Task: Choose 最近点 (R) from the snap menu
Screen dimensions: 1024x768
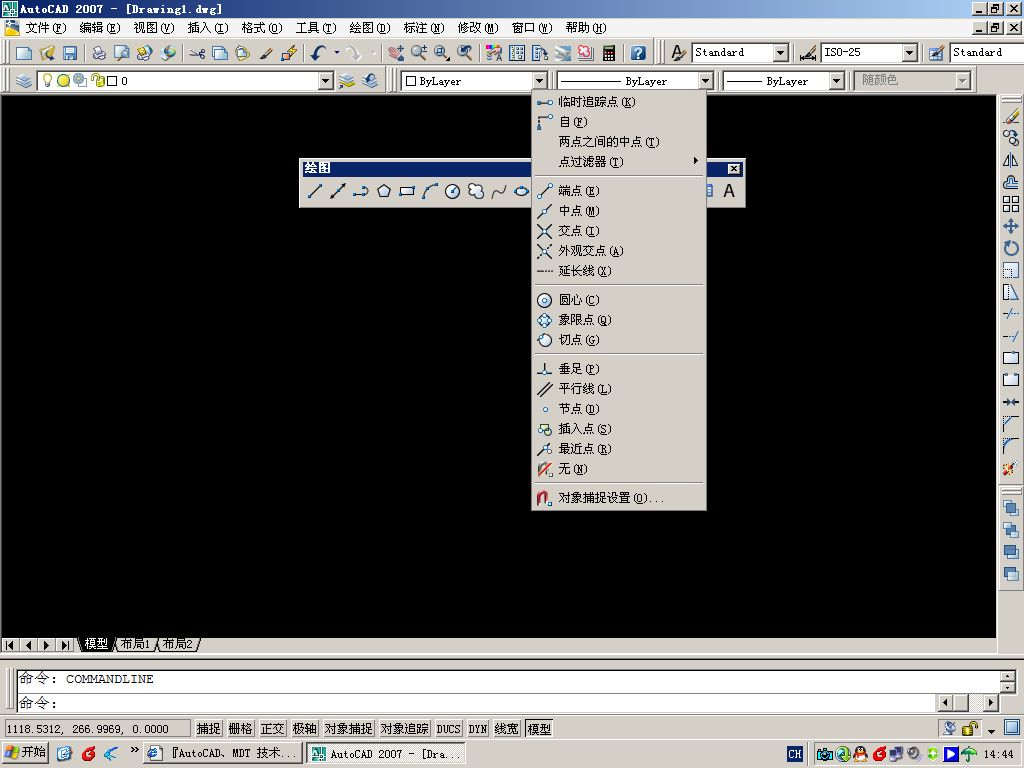Action: 619,449
